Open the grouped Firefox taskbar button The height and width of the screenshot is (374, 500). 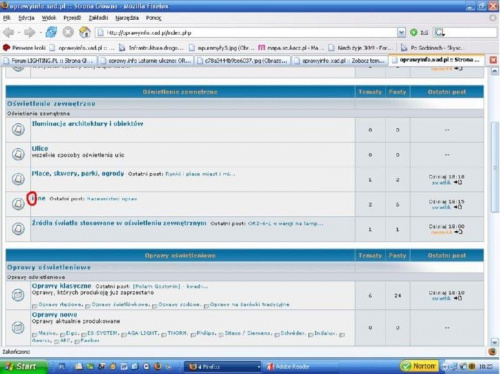pos(223,367)
